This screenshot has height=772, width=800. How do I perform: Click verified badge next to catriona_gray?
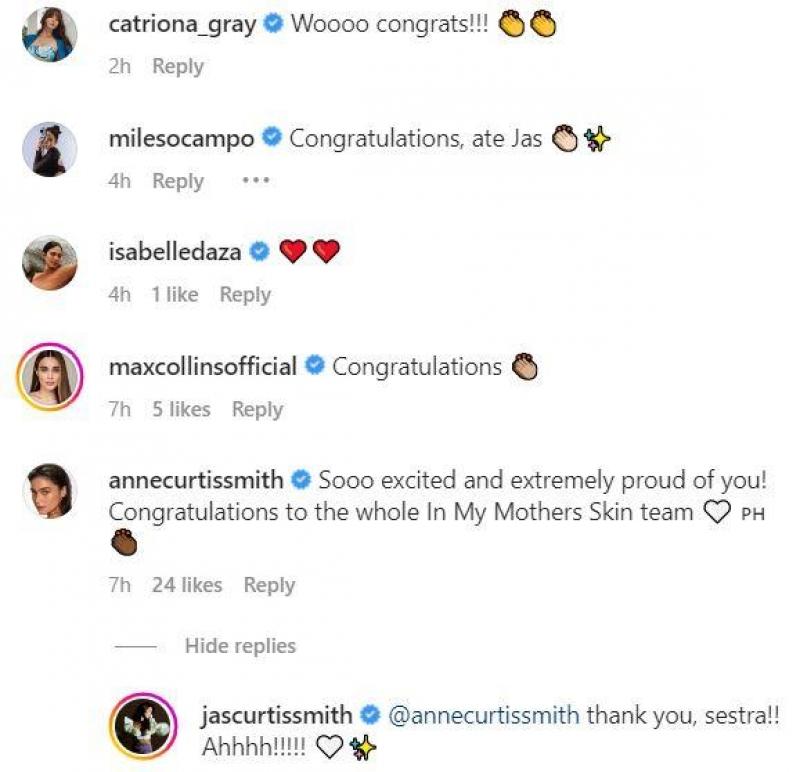272,25
